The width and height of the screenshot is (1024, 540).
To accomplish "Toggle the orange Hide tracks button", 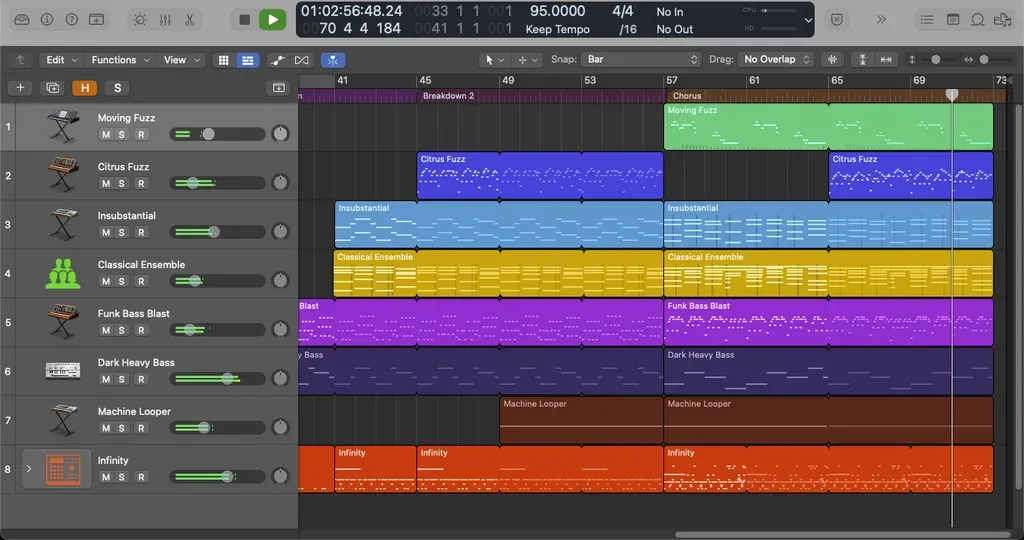I will click(x=85, y=87).
